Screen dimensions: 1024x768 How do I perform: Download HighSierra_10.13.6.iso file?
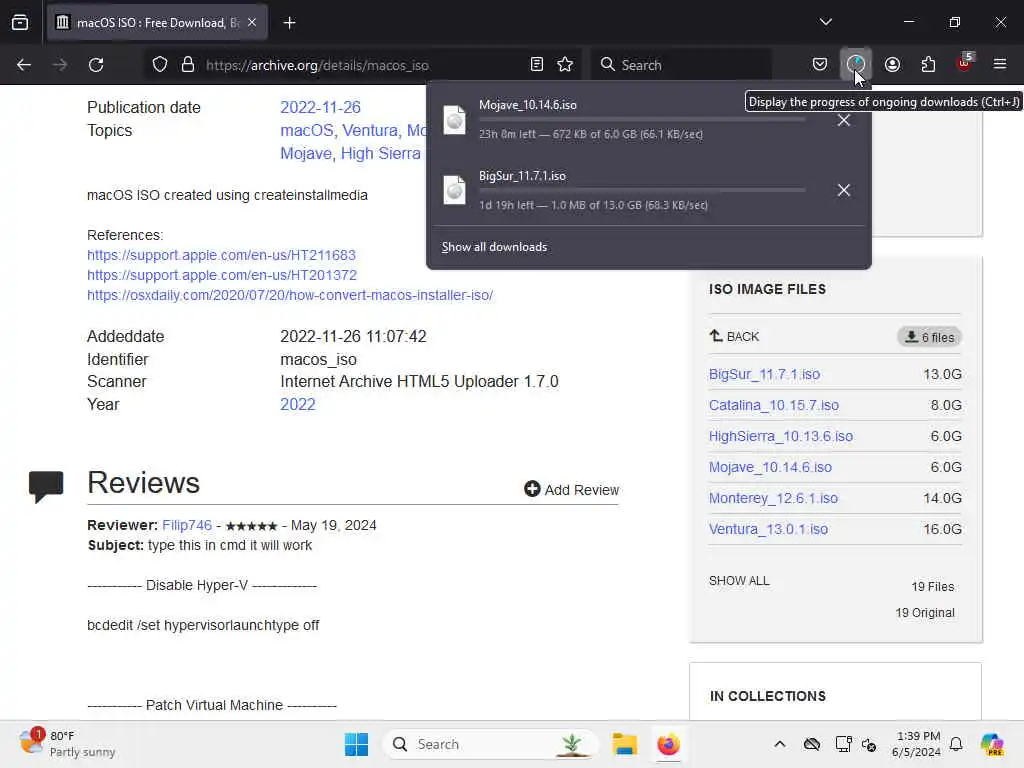point(781,436)
